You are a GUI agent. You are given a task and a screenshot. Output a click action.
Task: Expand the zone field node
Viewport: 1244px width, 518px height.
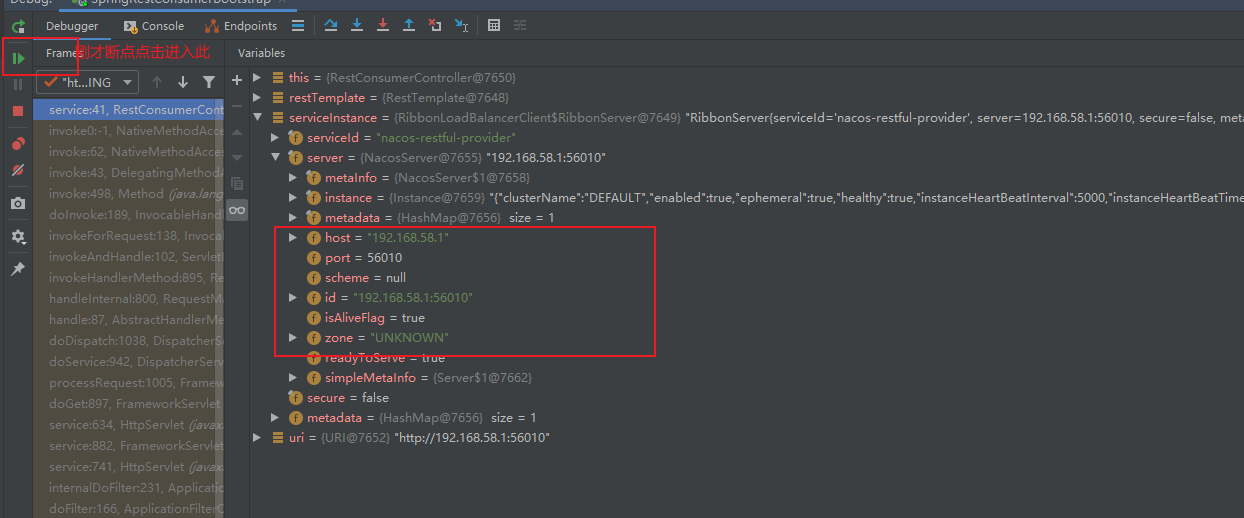tap(293, 338)
